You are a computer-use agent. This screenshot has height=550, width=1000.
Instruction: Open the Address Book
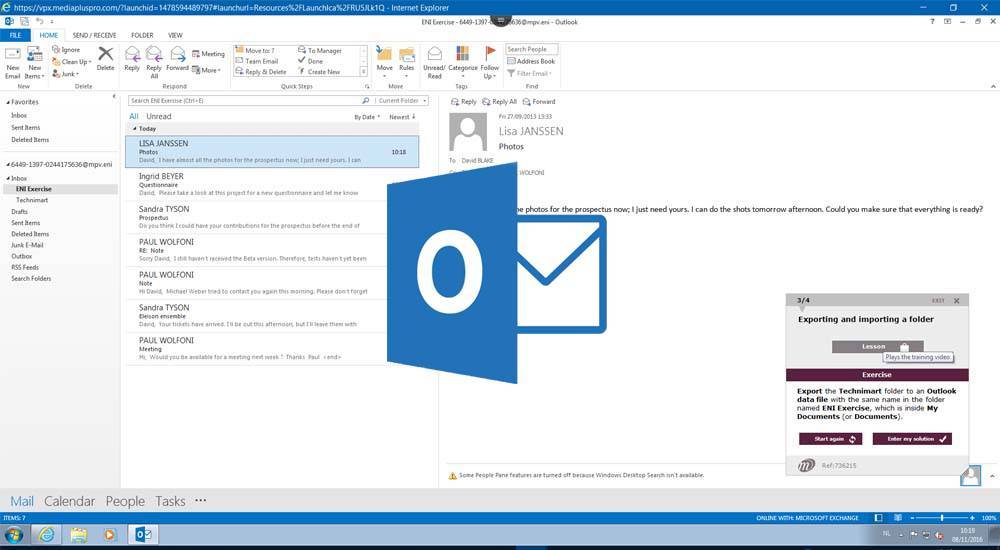(534, 61)
